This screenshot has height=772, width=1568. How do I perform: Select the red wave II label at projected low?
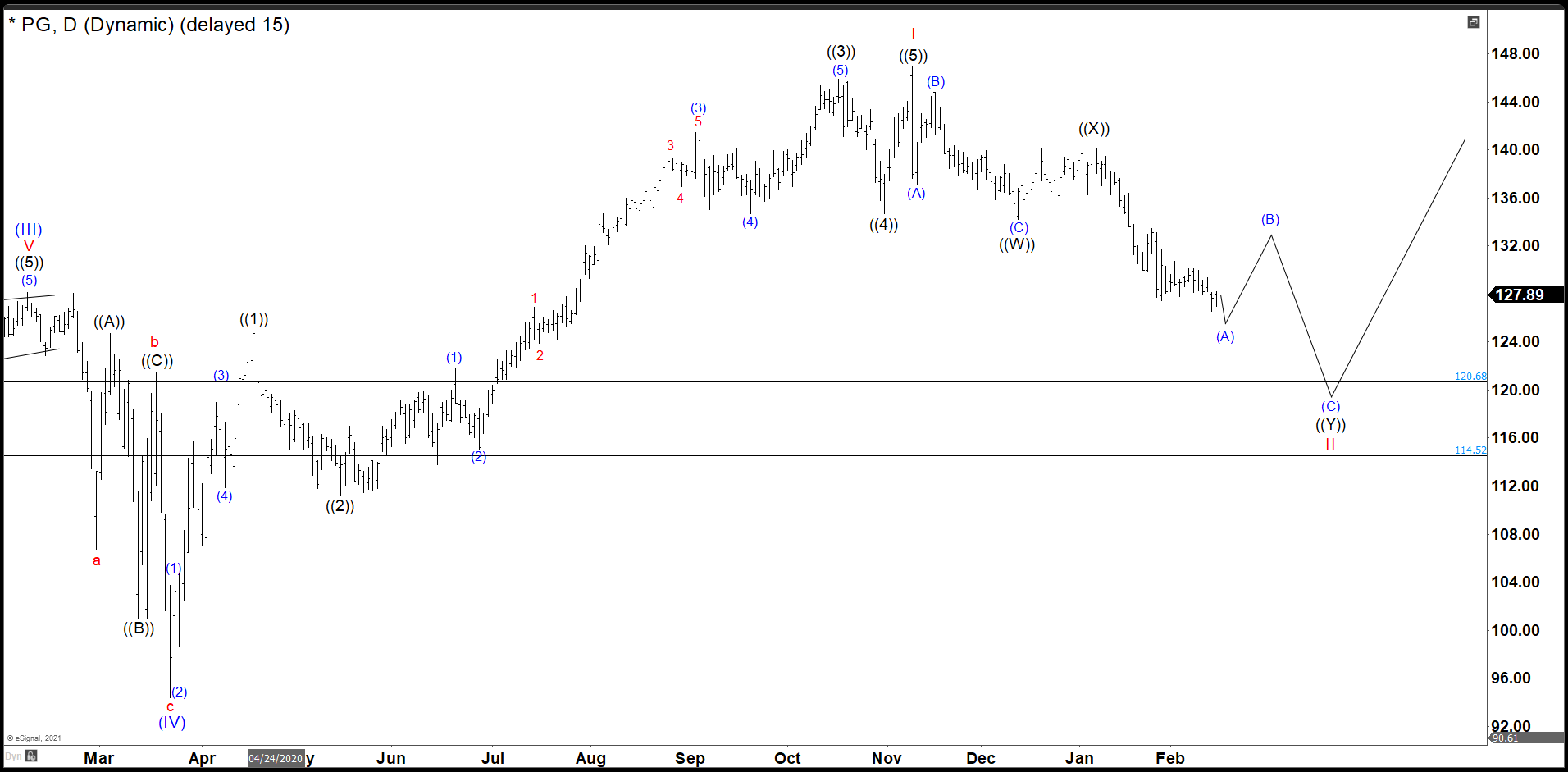[1330, 444]
